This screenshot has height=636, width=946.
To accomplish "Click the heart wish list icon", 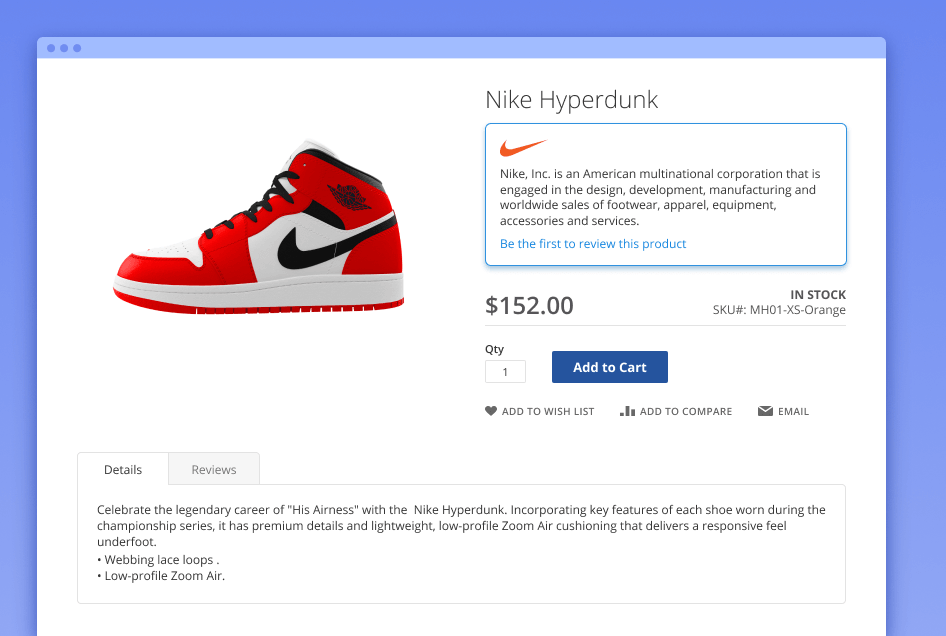I will (x=491, y=411).
